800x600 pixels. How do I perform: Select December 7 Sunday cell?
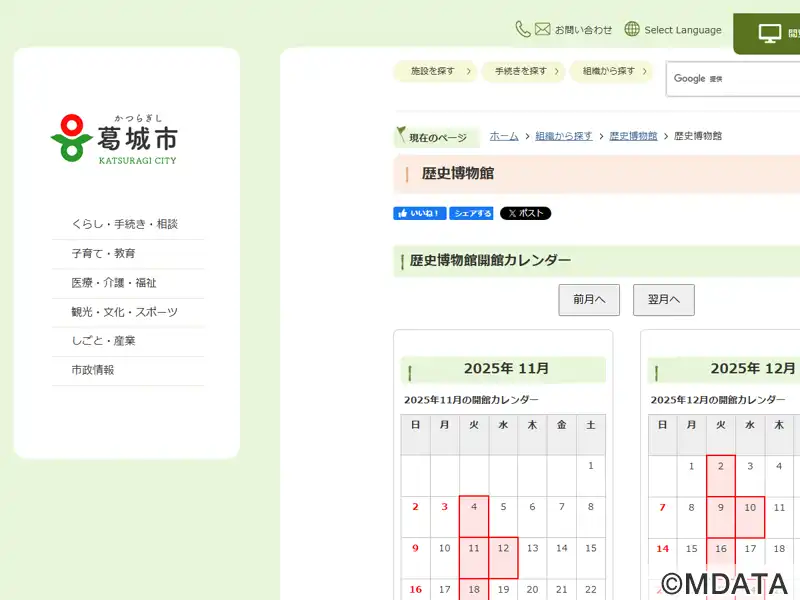pyautogui.click(x=662, y=517)
